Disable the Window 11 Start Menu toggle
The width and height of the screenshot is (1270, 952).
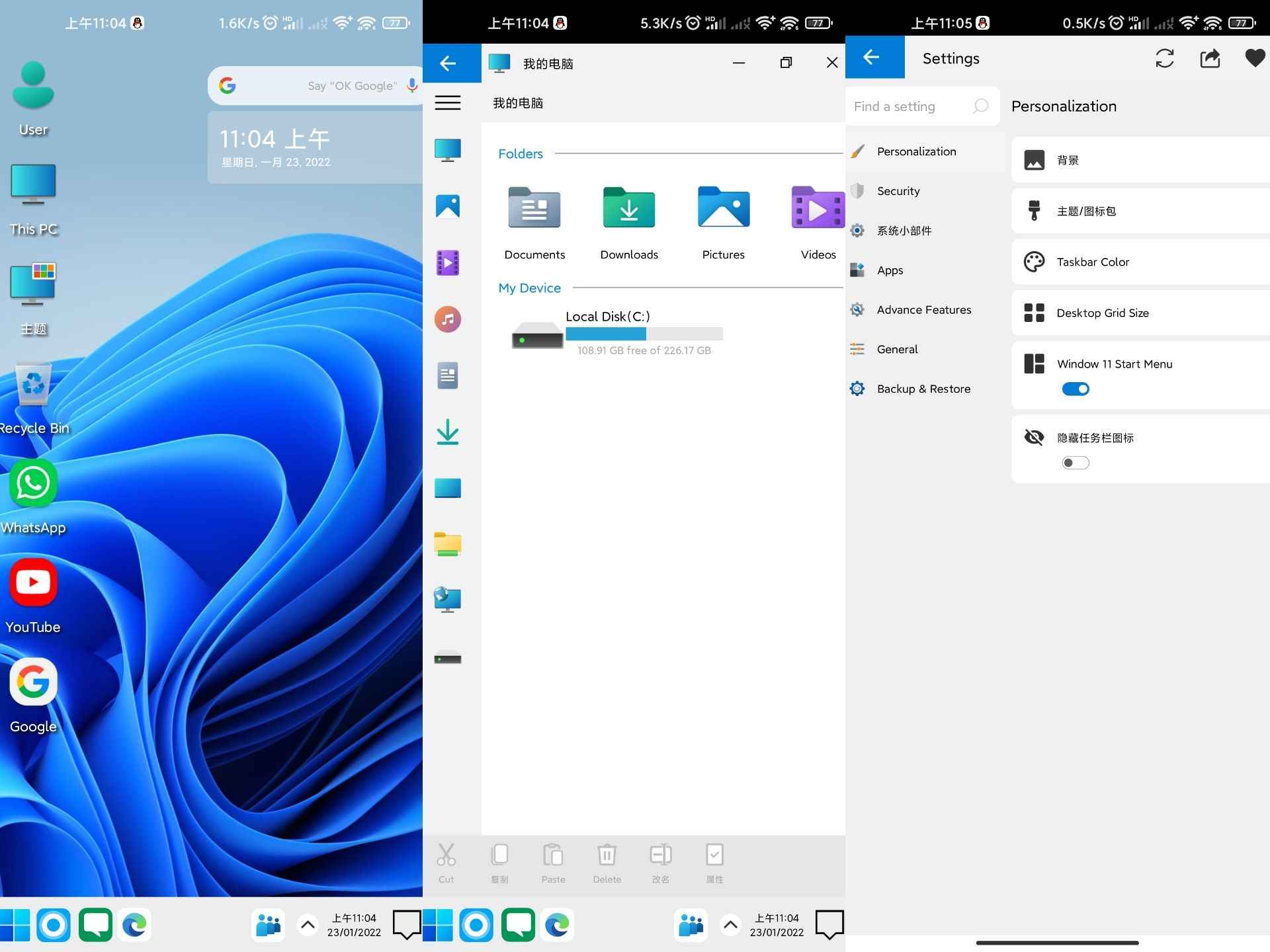coord(1075,389)
